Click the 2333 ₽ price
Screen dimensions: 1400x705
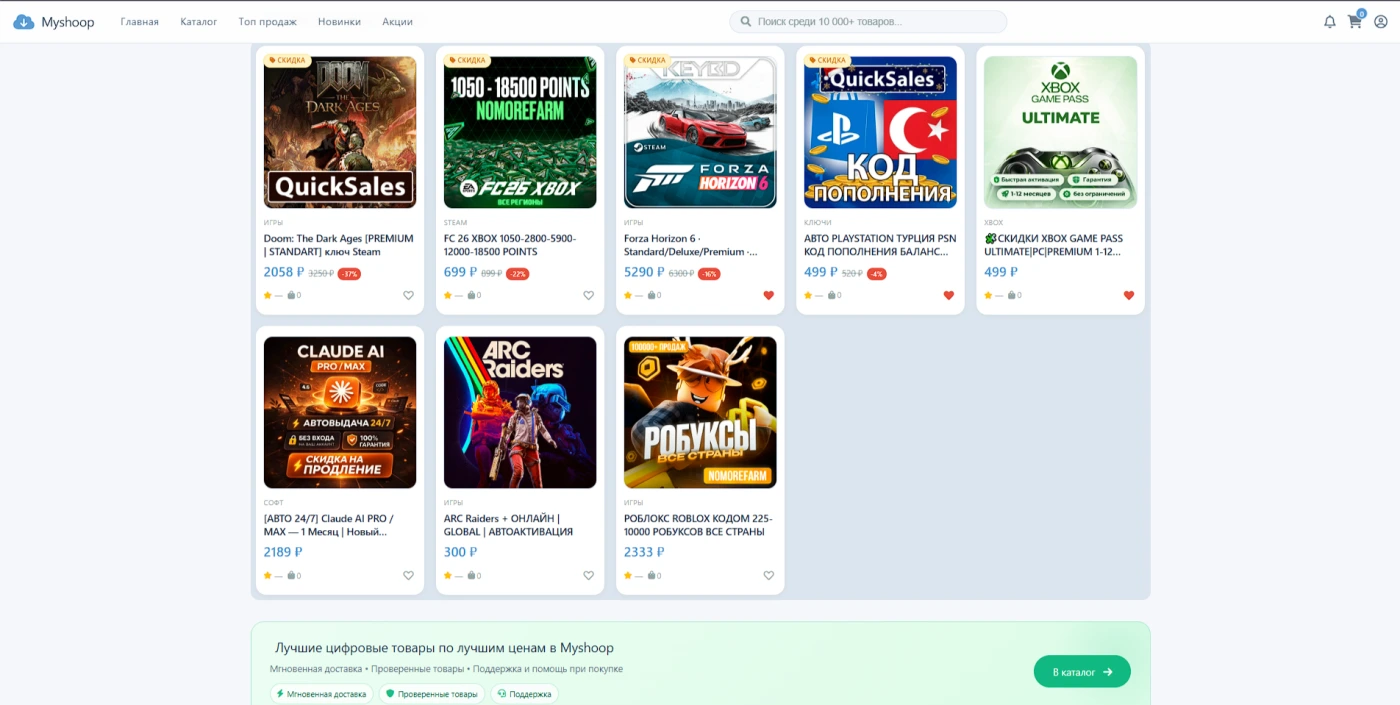click(x=644, y=552)
